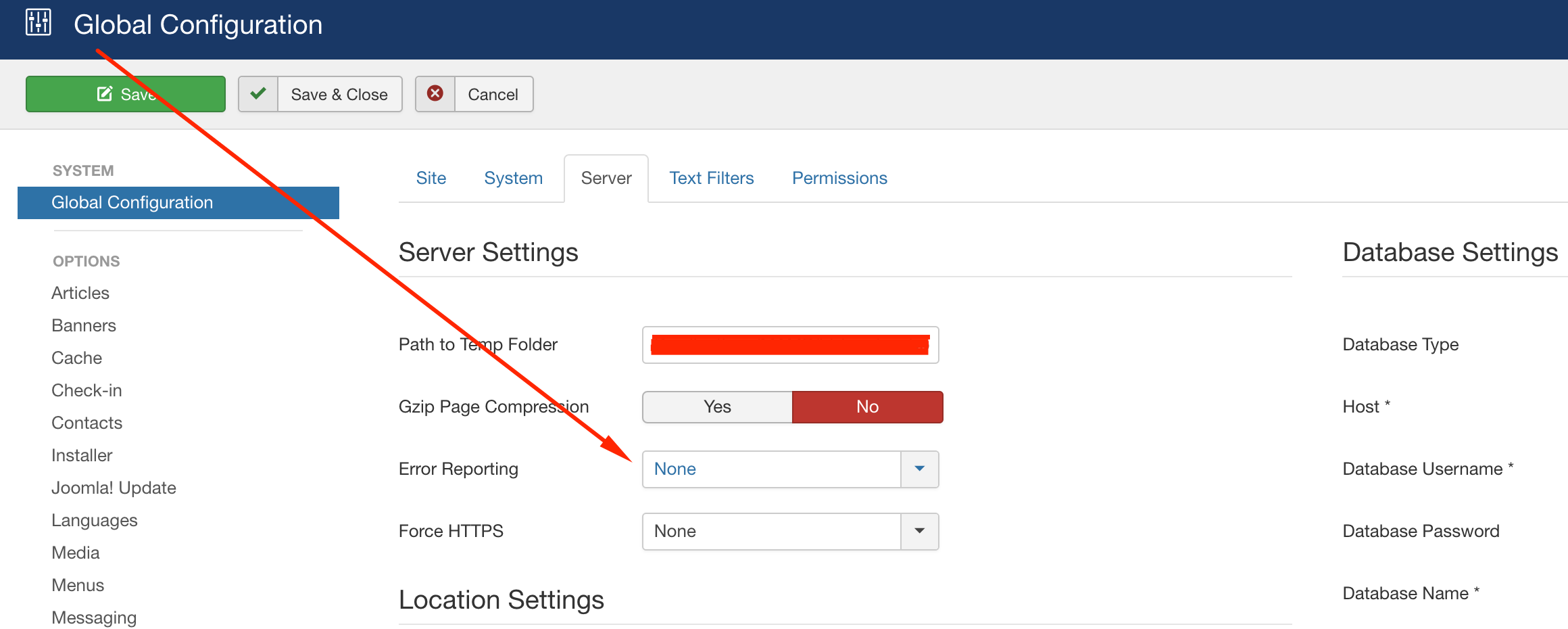Open Joomla! Update options
The height and width of the screenshot is (629, 1568).
(114, 488)
